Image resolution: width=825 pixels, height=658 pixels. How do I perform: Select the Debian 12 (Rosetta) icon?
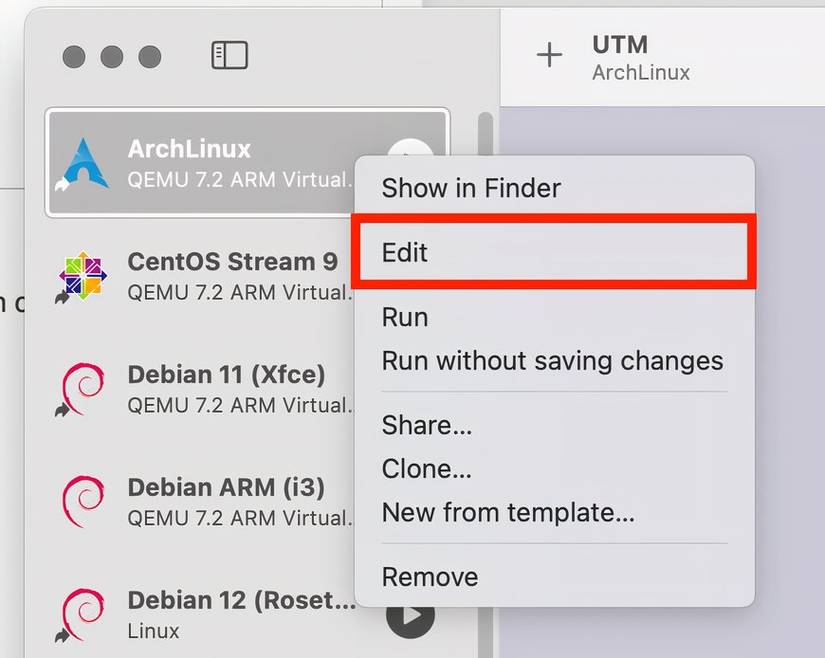(84, 614)
